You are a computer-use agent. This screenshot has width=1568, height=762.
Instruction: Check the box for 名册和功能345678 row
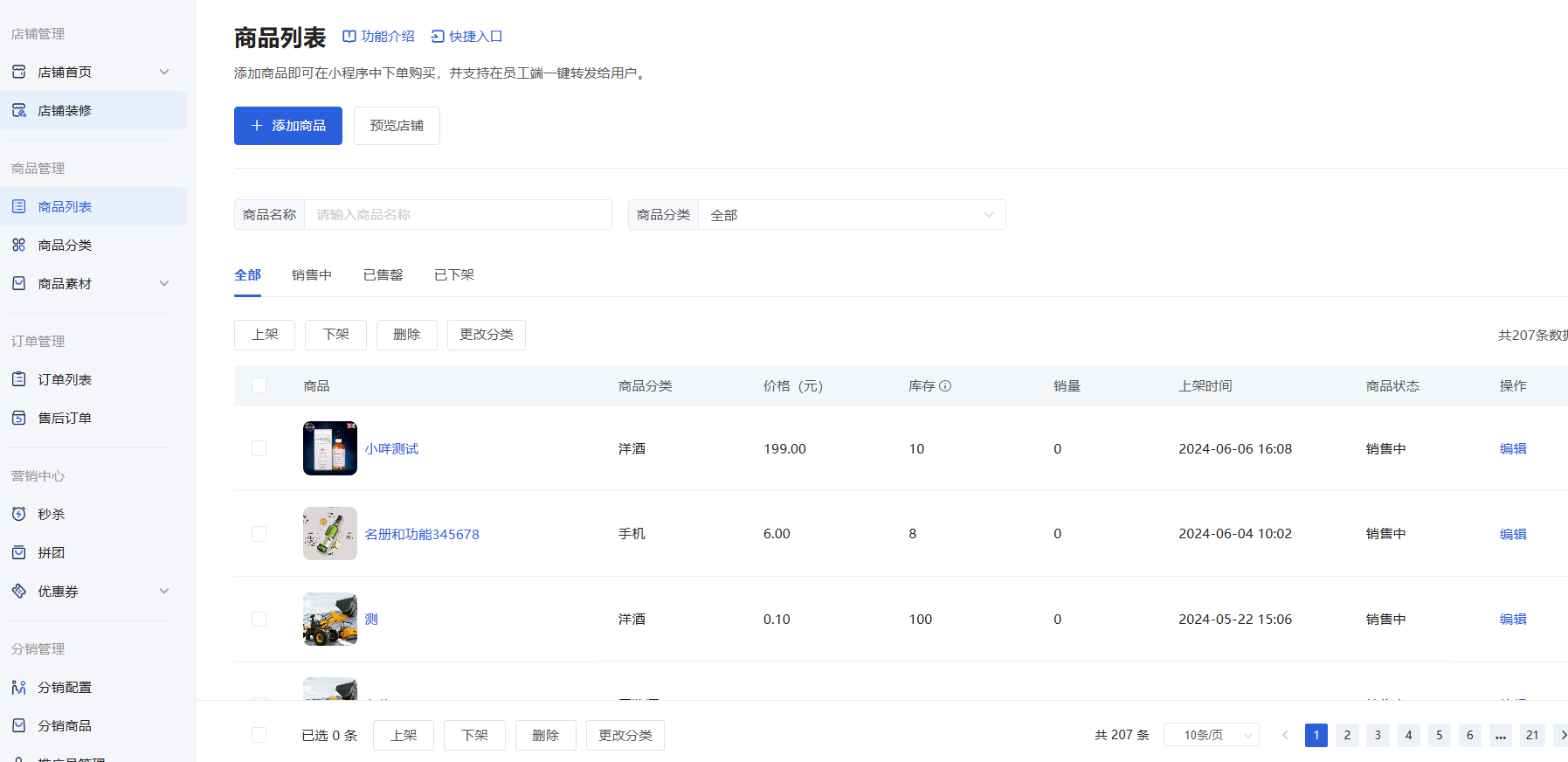click(x=259, y=534)
